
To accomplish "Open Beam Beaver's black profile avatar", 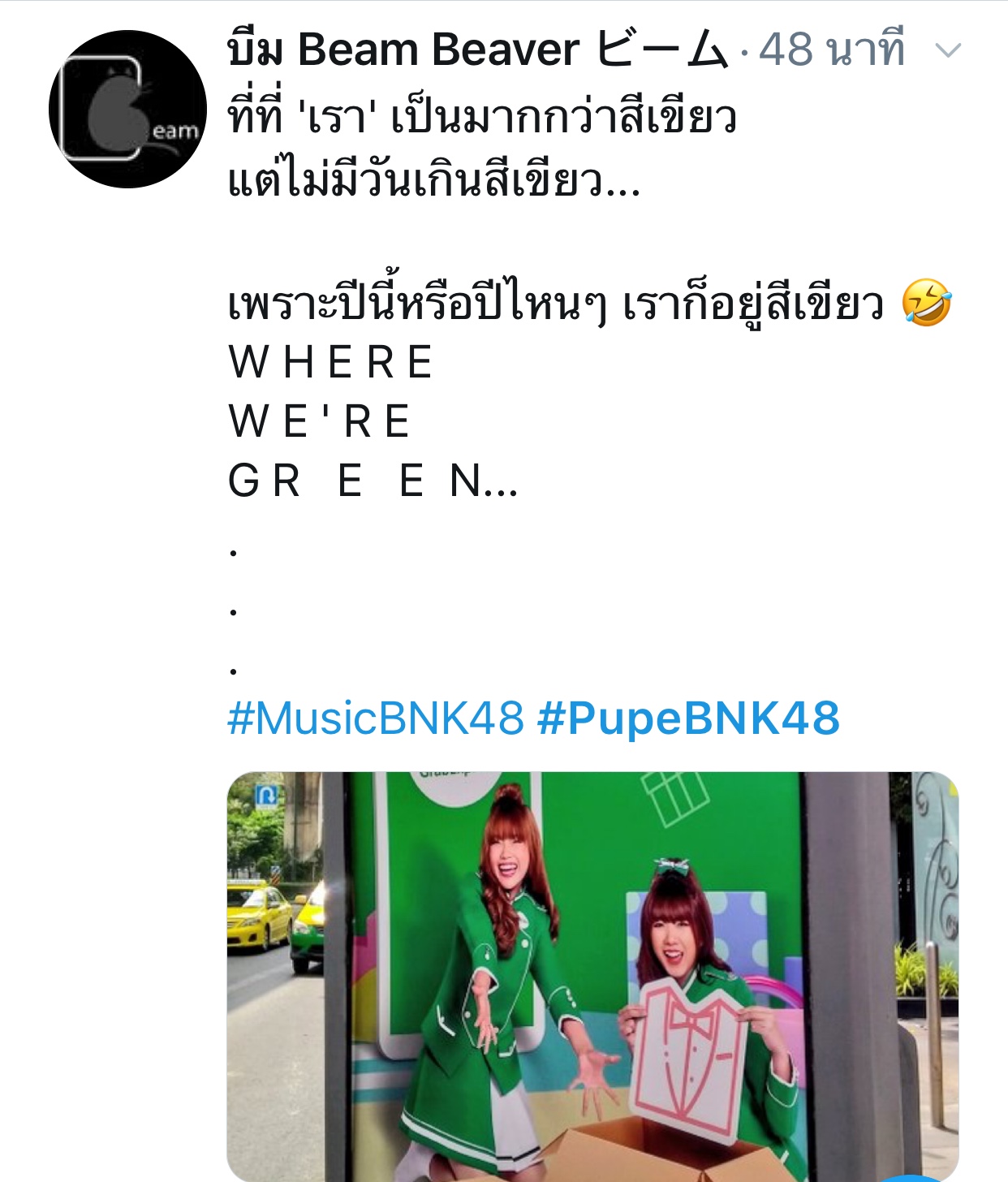I will (x=127, y=110).
